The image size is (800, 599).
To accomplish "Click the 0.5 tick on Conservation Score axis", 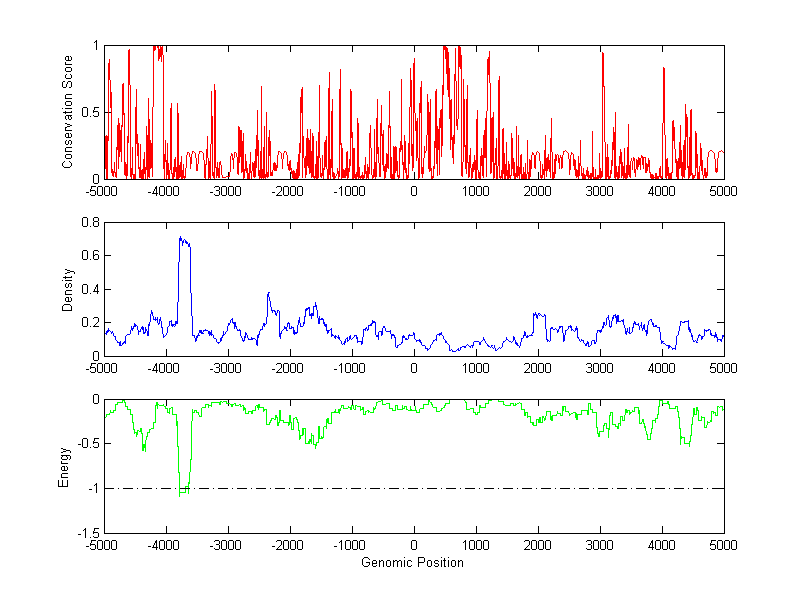I will [89, 112].
